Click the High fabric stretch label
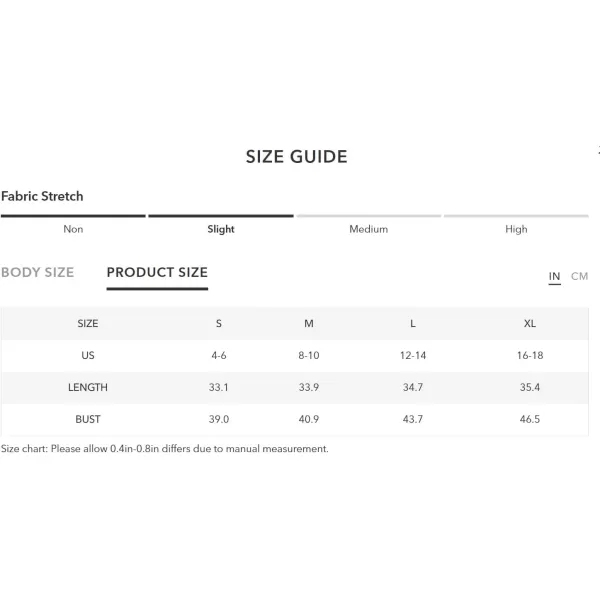 (516, 229)
